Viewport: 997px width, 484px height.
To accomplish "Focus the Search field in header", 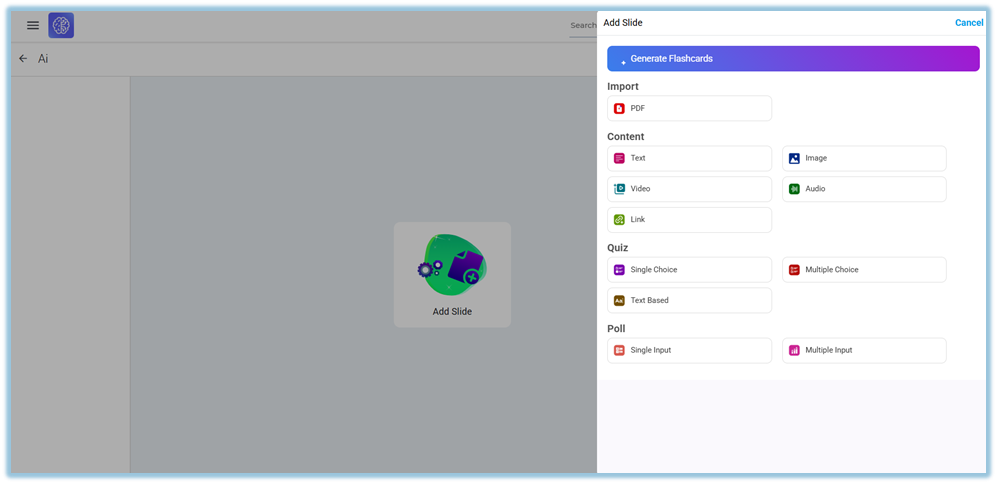I will click(582, 26).
